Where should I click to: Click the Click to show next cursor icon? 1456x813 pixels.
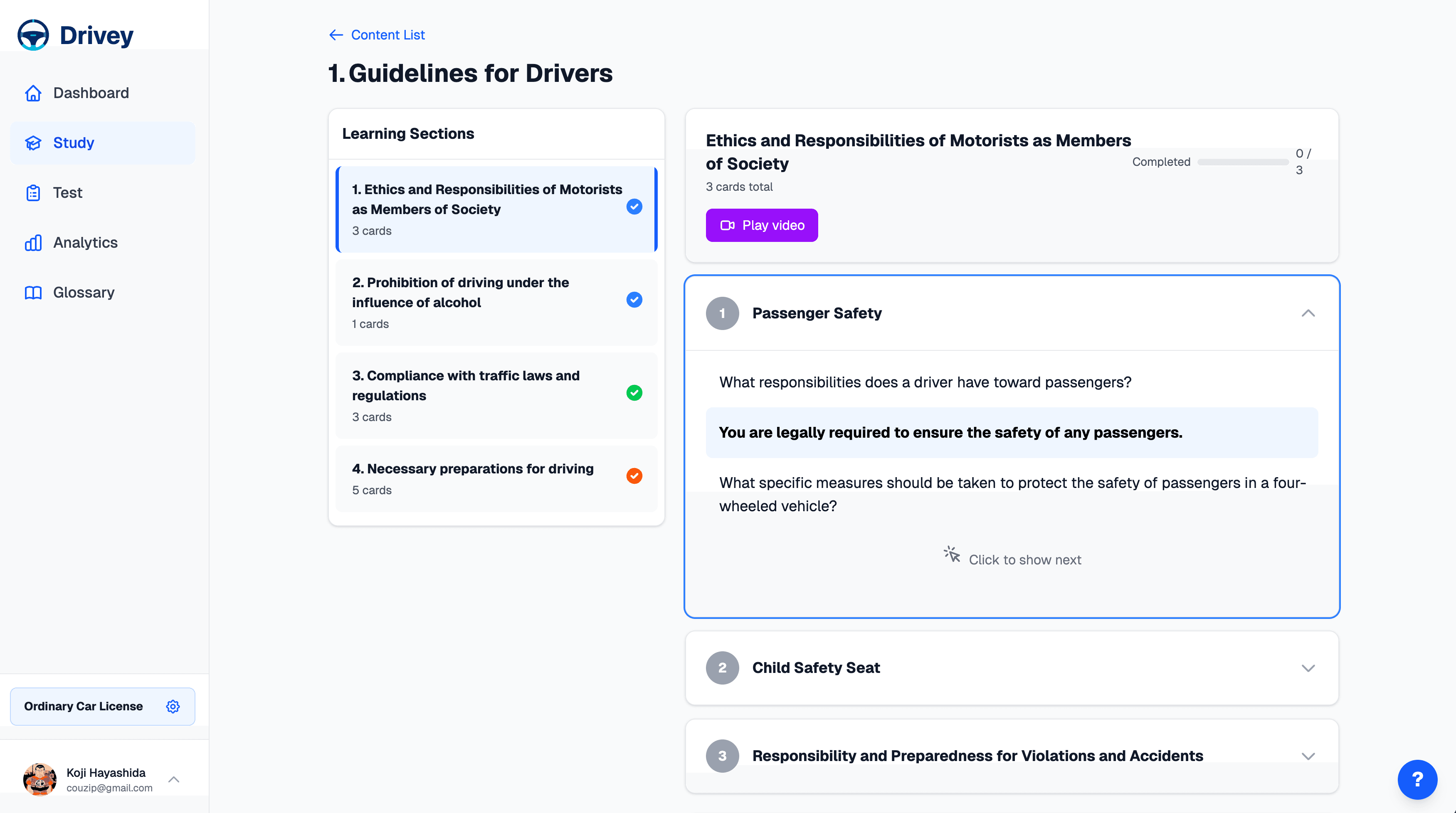click(952, 554)
